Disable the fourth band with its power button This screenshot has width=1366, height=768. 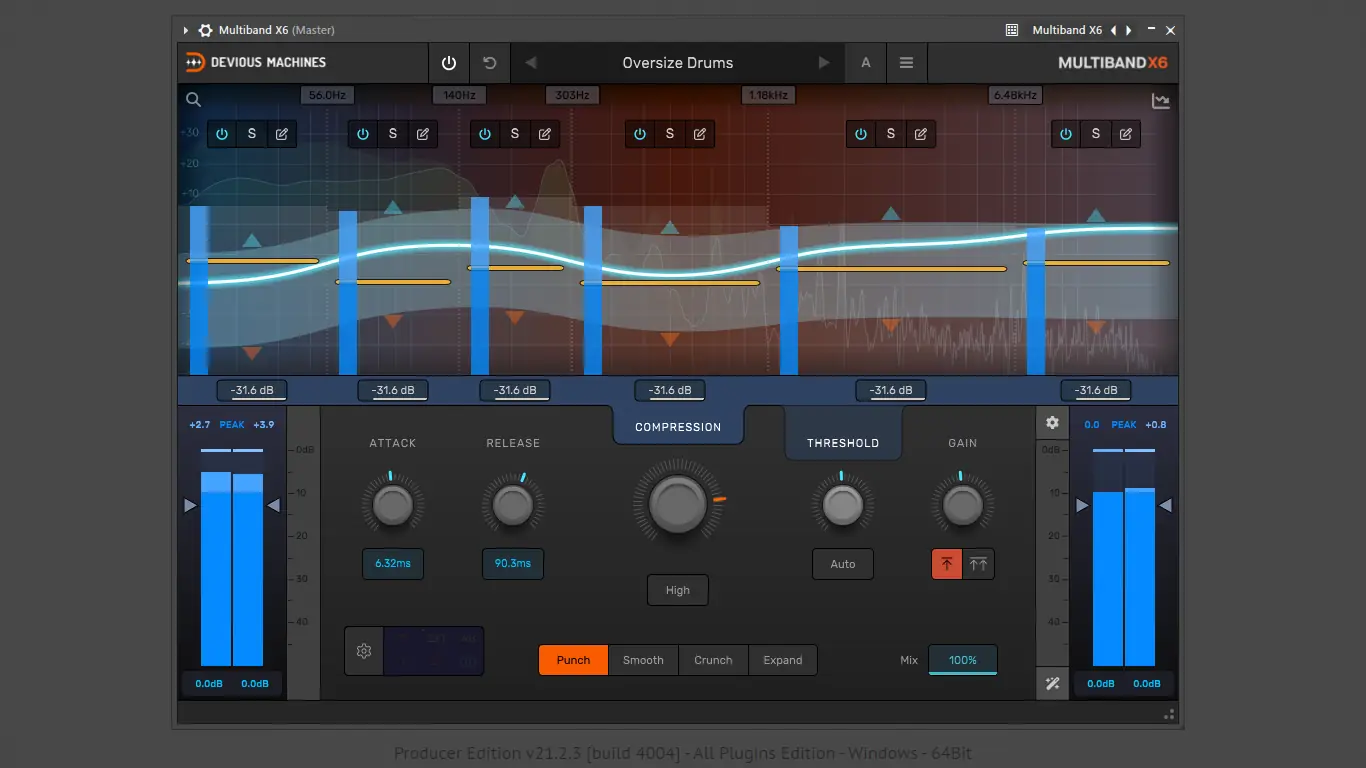(640, 134)
